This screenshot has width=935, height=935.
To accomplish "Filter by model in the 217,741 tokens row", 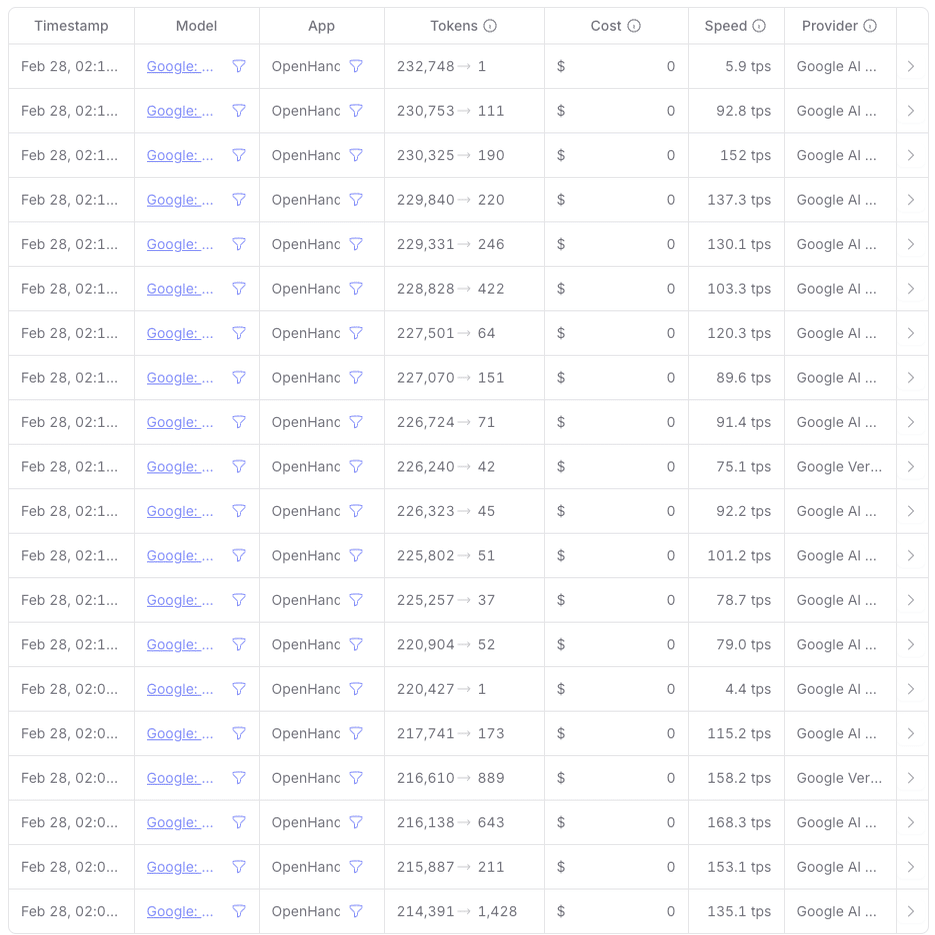I will coord(239,733).
